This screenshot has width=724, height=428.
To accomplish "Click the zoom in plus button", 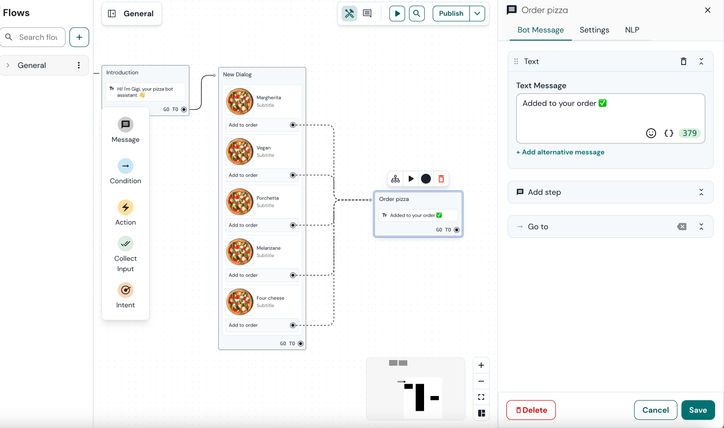I will (481, 365).
